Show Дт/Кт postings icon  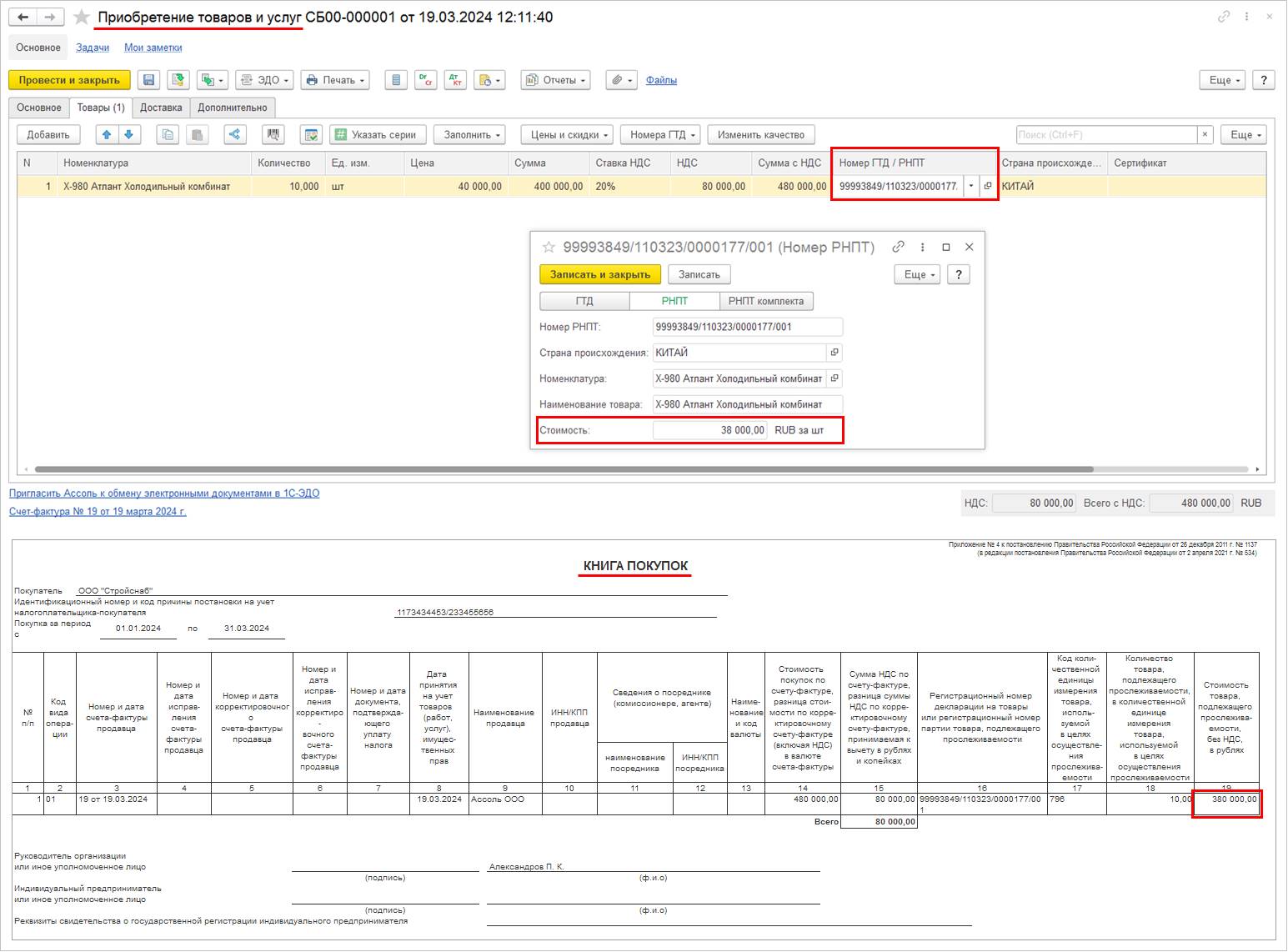coord(455,80)
